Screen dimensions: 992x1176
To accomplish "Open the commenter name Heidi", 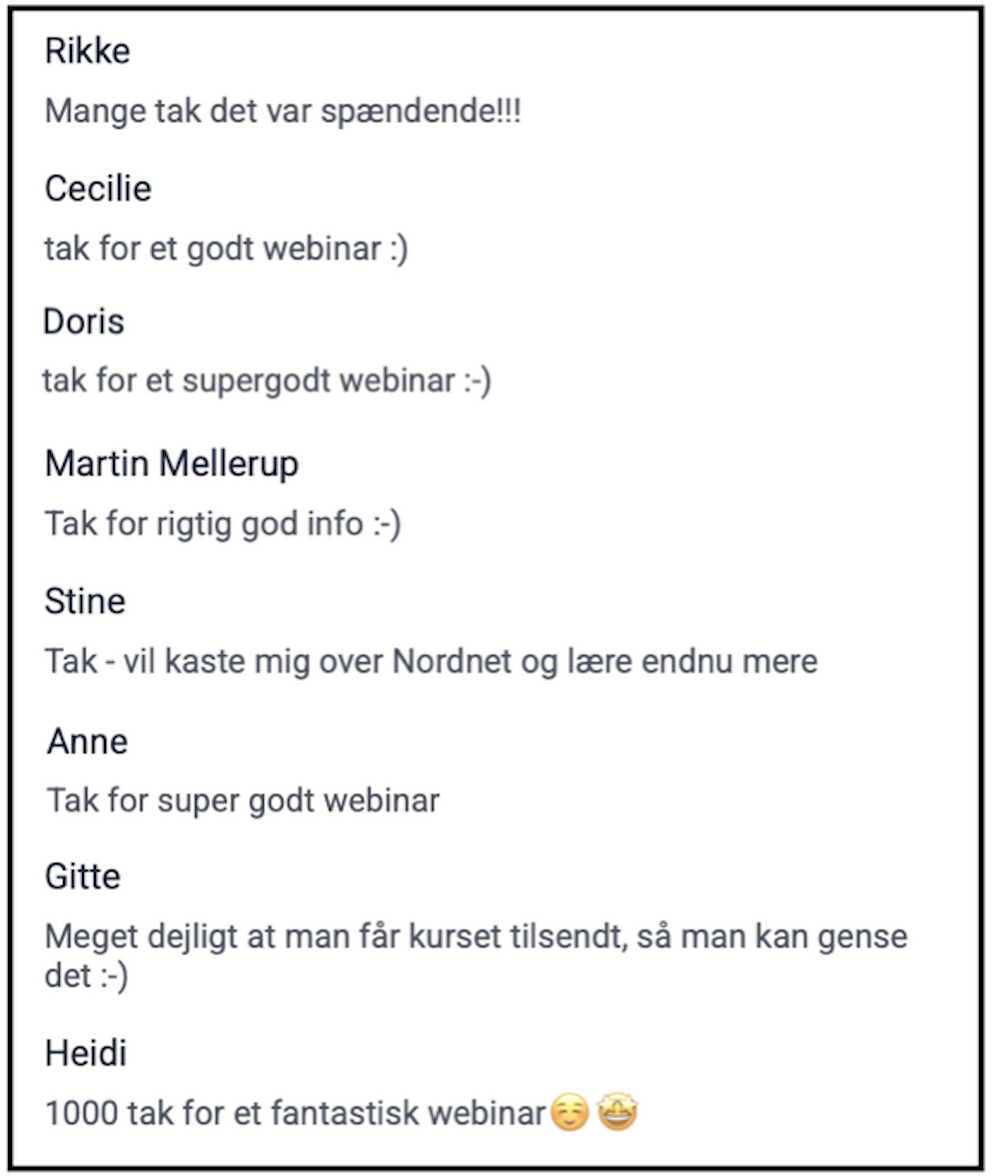I will click(x=86, y=1053).
